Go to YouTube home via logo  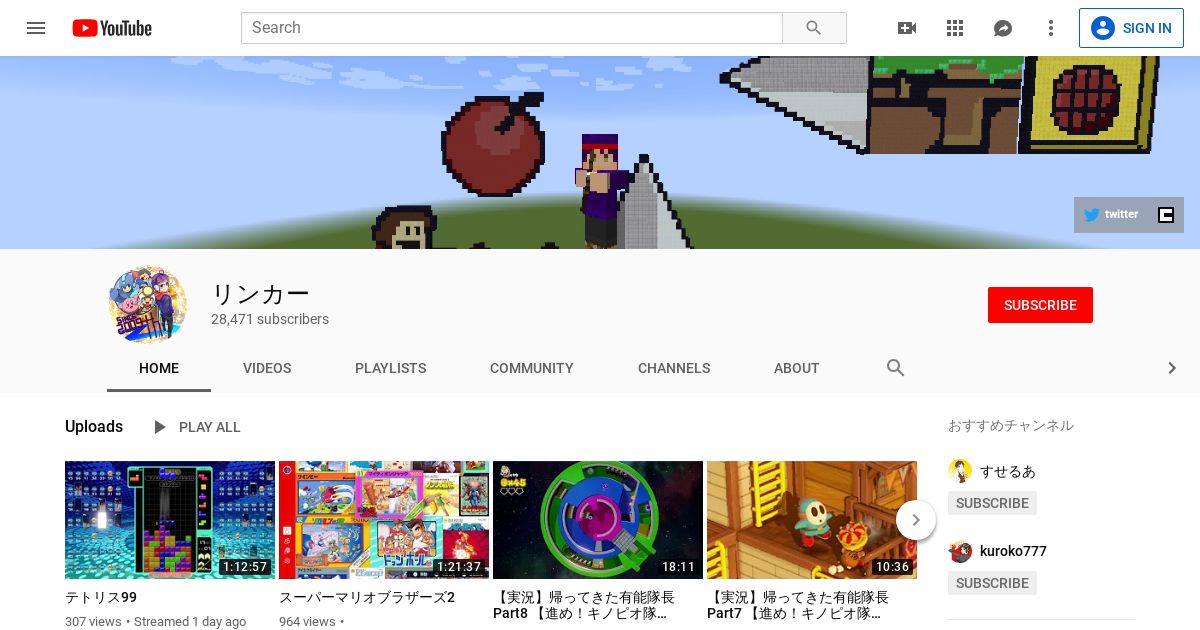pos(112,28)
